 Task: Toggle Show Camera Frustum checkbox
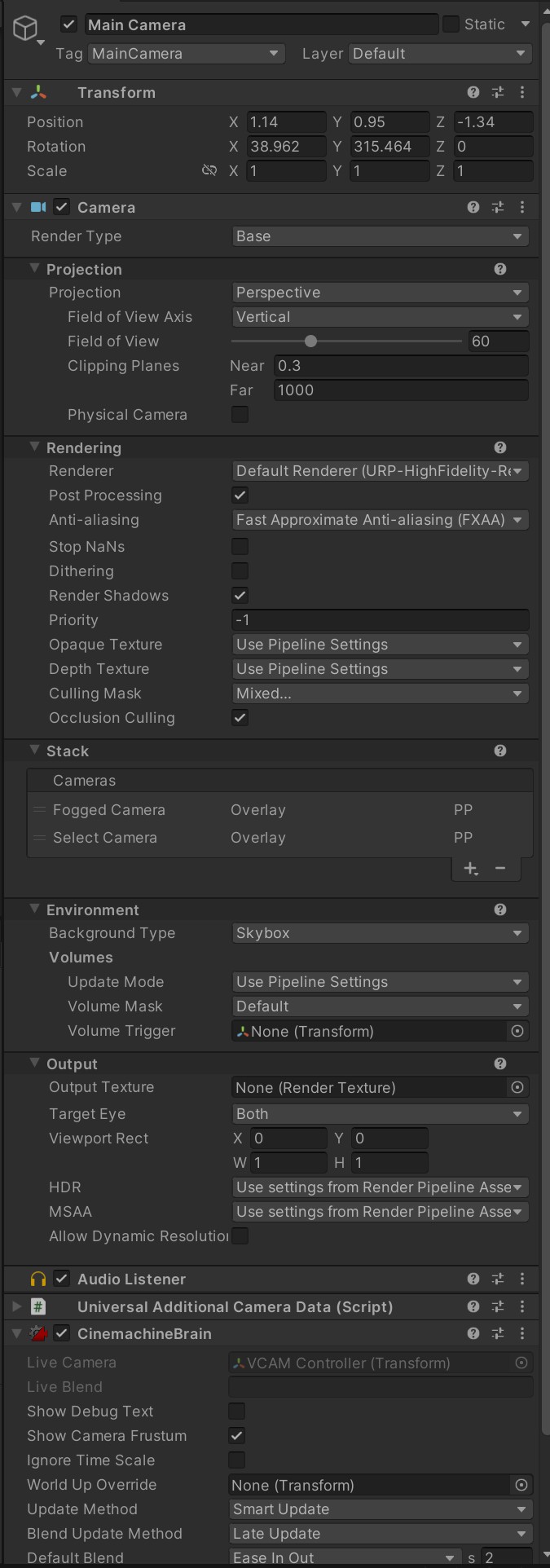coord(237,1436)
